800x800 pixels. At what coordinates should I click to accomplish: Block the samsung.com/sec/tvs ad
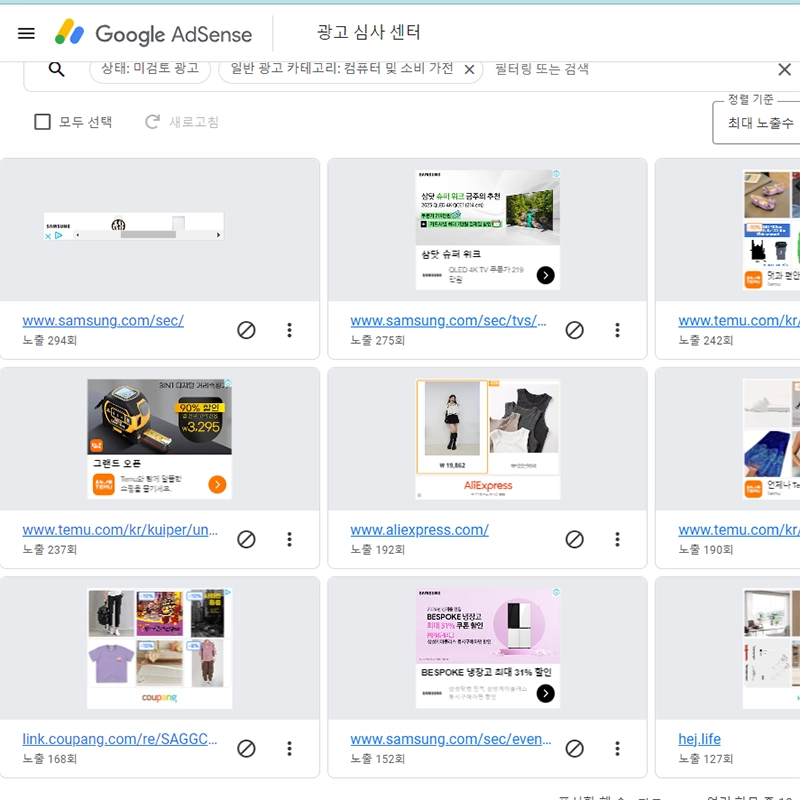click(x=574, y=330)
